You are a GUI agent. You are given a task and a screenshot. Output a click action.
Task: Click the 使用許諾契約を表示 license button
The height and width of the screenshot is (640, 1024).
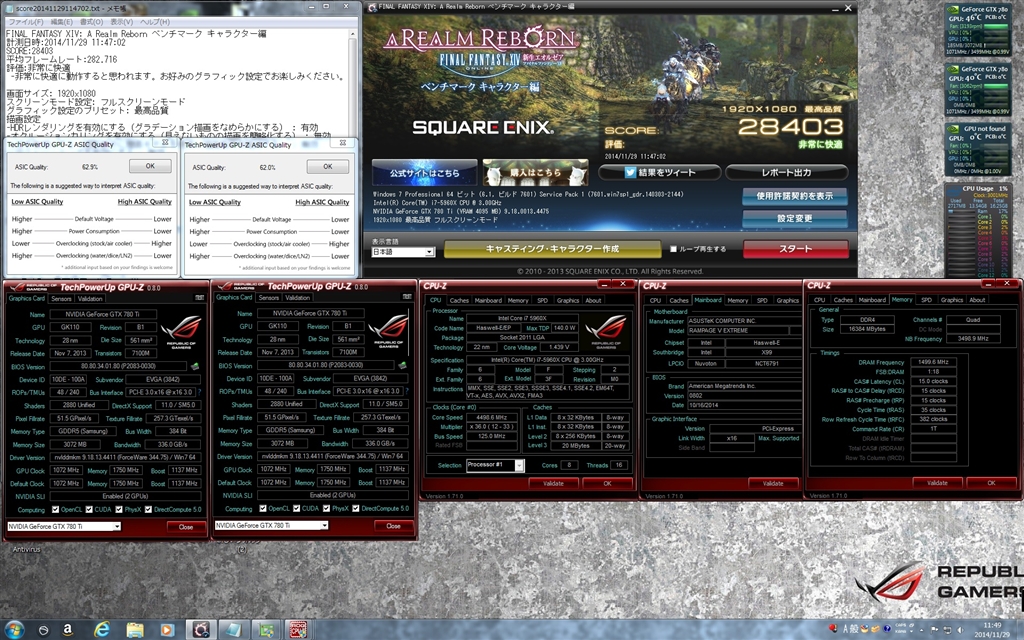tap(795, 196)
